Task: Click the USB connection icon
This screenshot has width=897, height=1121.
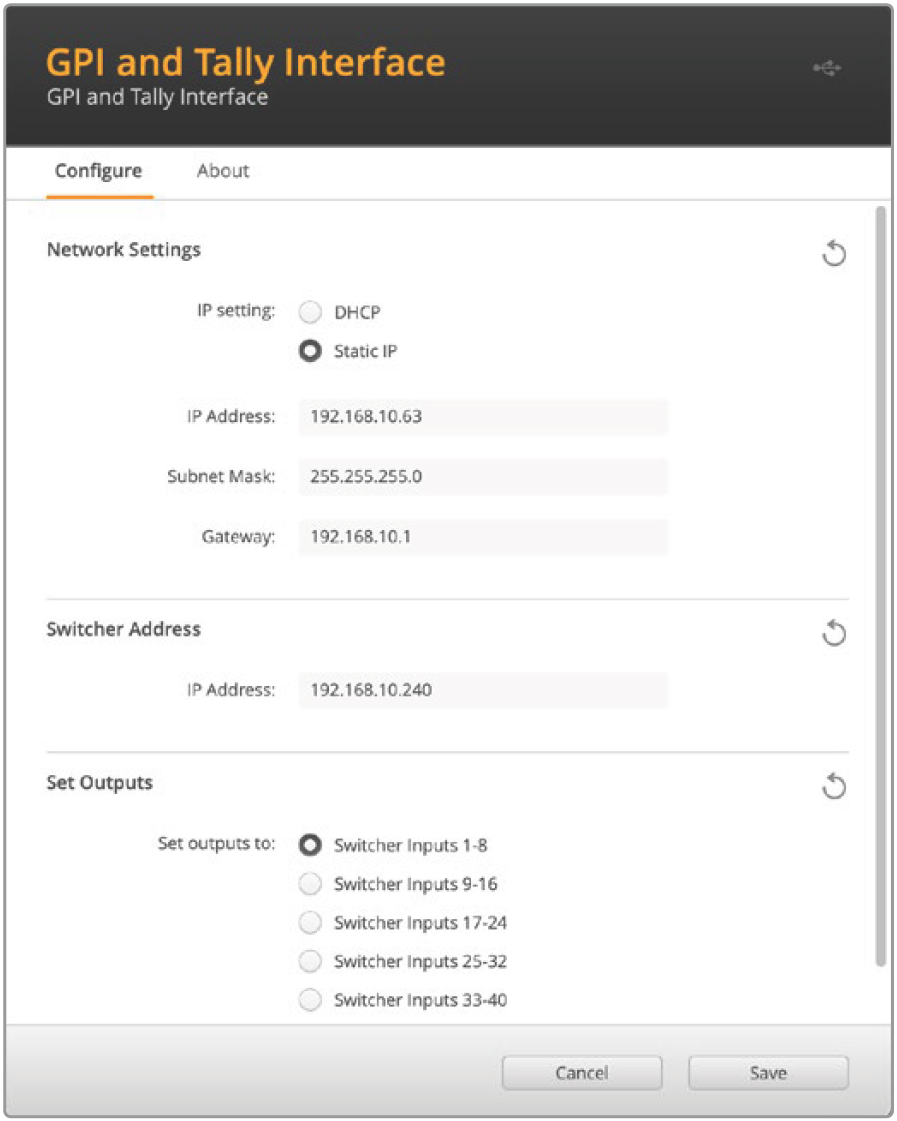Action: tap(827, 68)
